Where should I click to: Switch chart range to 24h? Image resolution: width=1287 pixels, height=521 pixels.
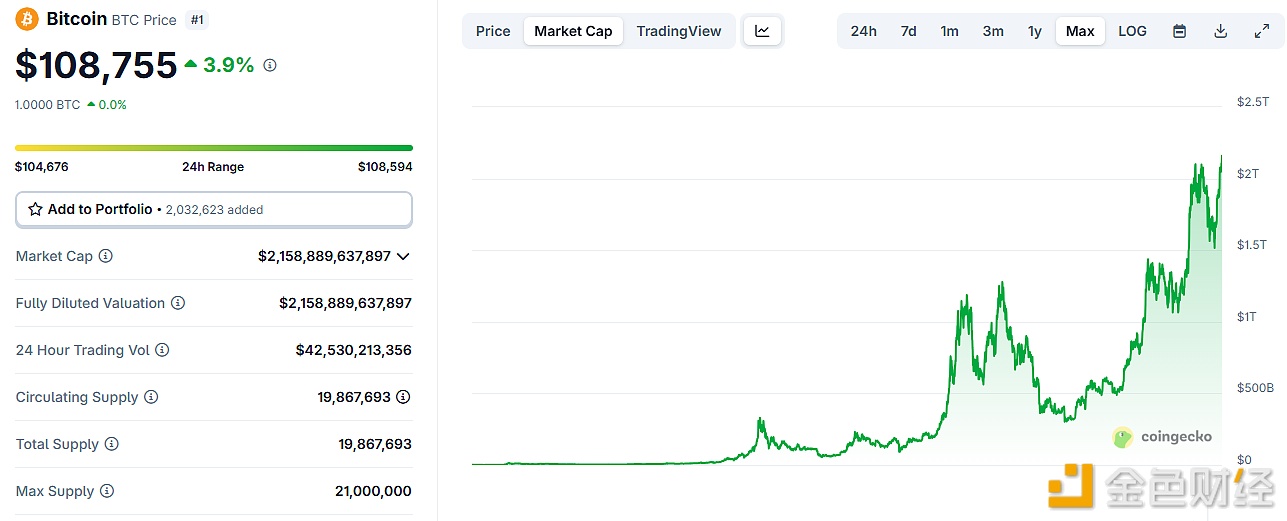pos(863,31)
